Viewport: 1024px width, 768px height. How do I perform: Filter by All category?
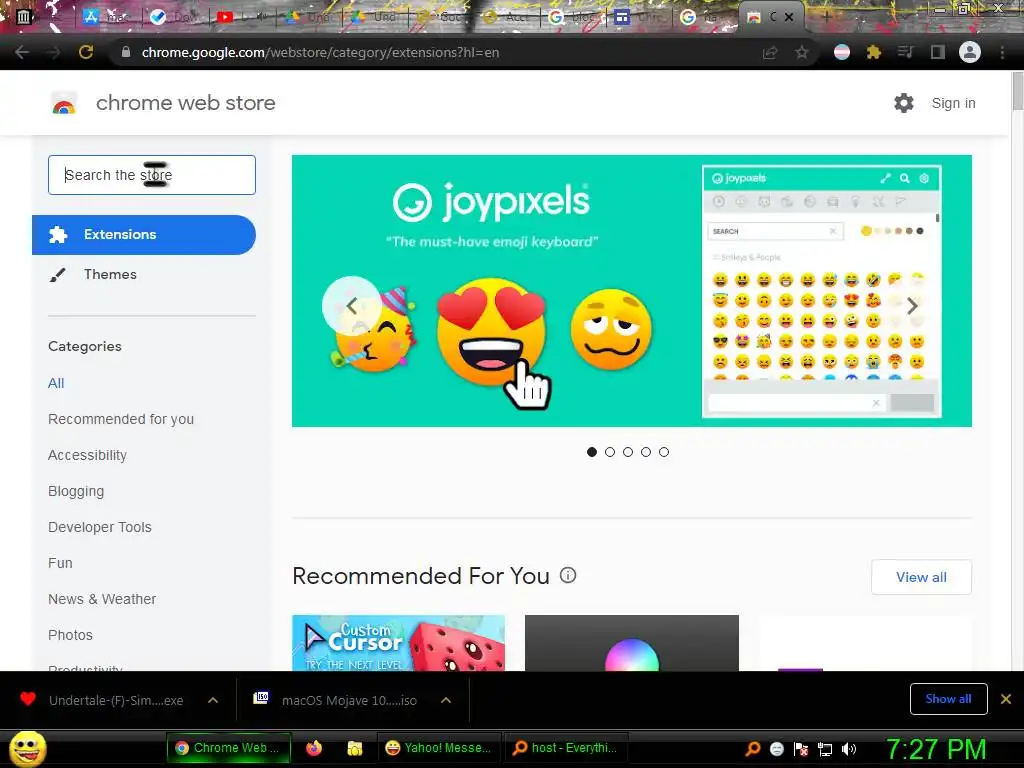56,383
